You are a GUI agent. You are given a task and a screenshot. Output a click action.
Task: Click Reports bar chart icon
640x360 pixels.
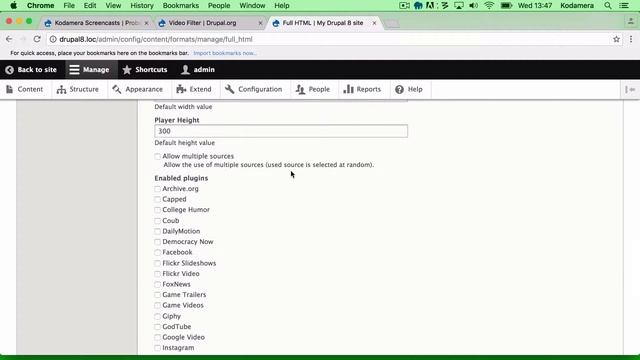pos(348,89)
